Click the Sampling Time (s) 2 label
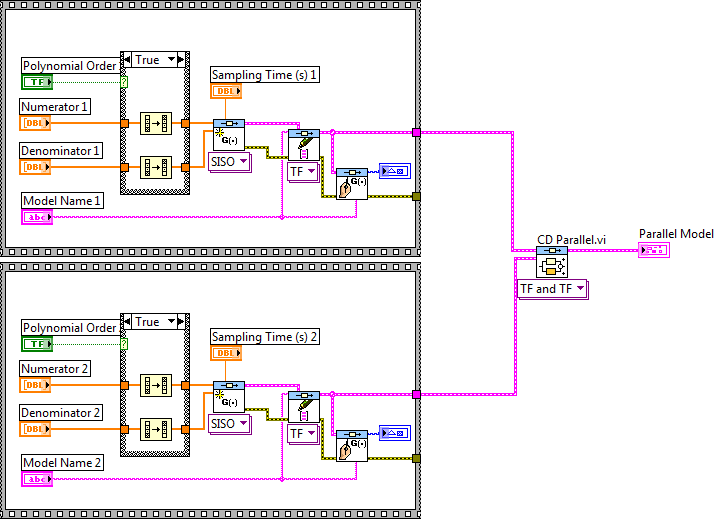 tap(265, 337)
